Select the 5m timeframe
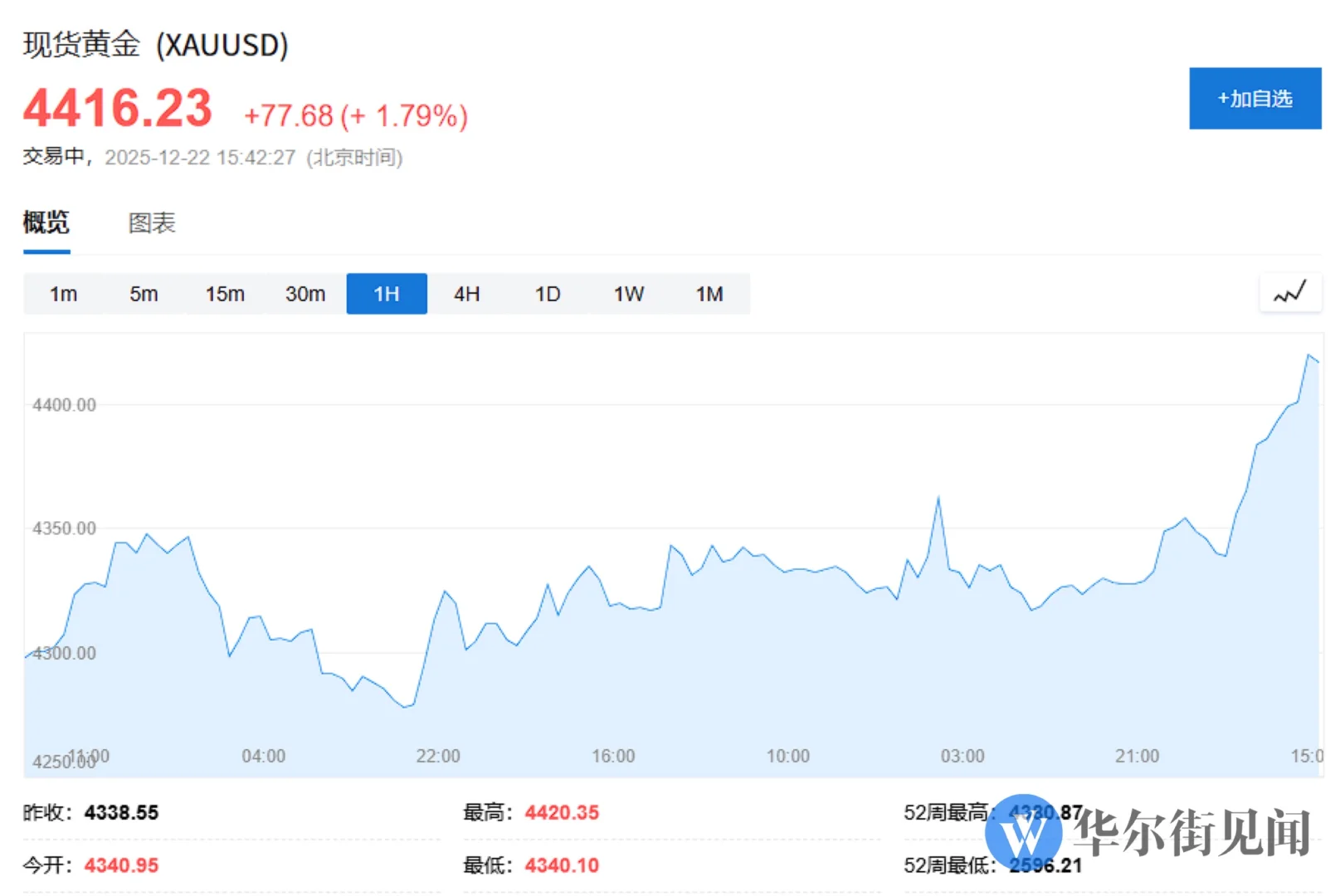The height and width of the screenshot is (896, 1335). click(x=144, y=294)
